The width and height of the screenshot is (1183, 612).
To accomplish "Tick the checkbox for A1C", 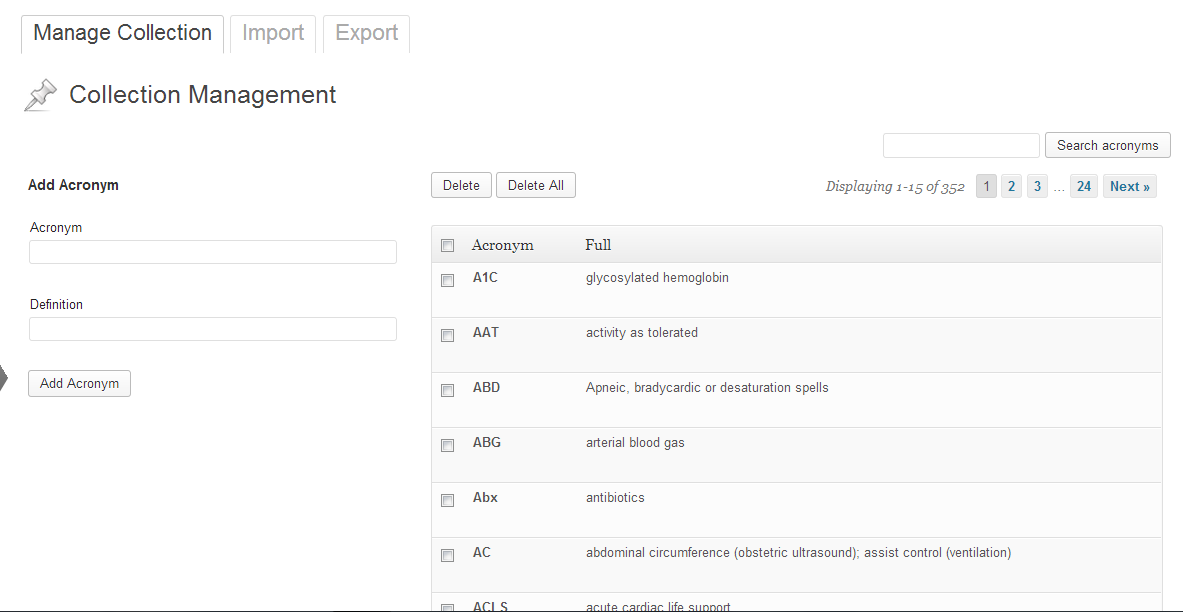I will 447,280.
